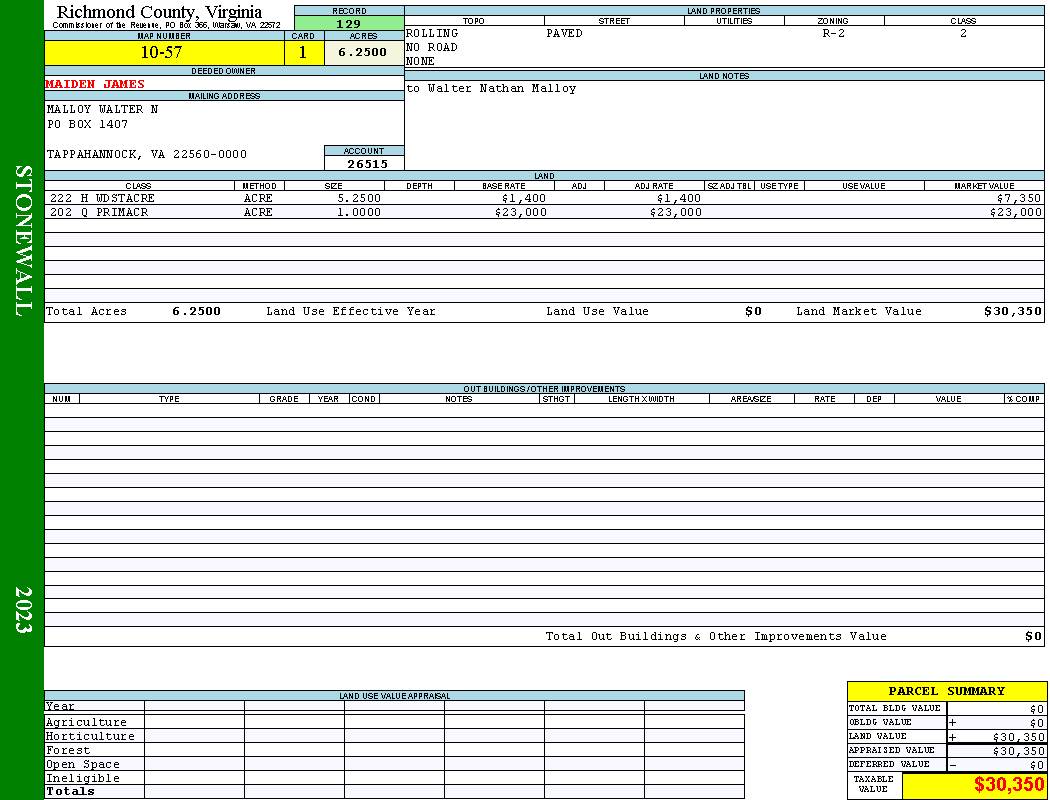Select topo value ROLLING
The height and width of the screenshot is (800, 1050).
click(432, 33)
